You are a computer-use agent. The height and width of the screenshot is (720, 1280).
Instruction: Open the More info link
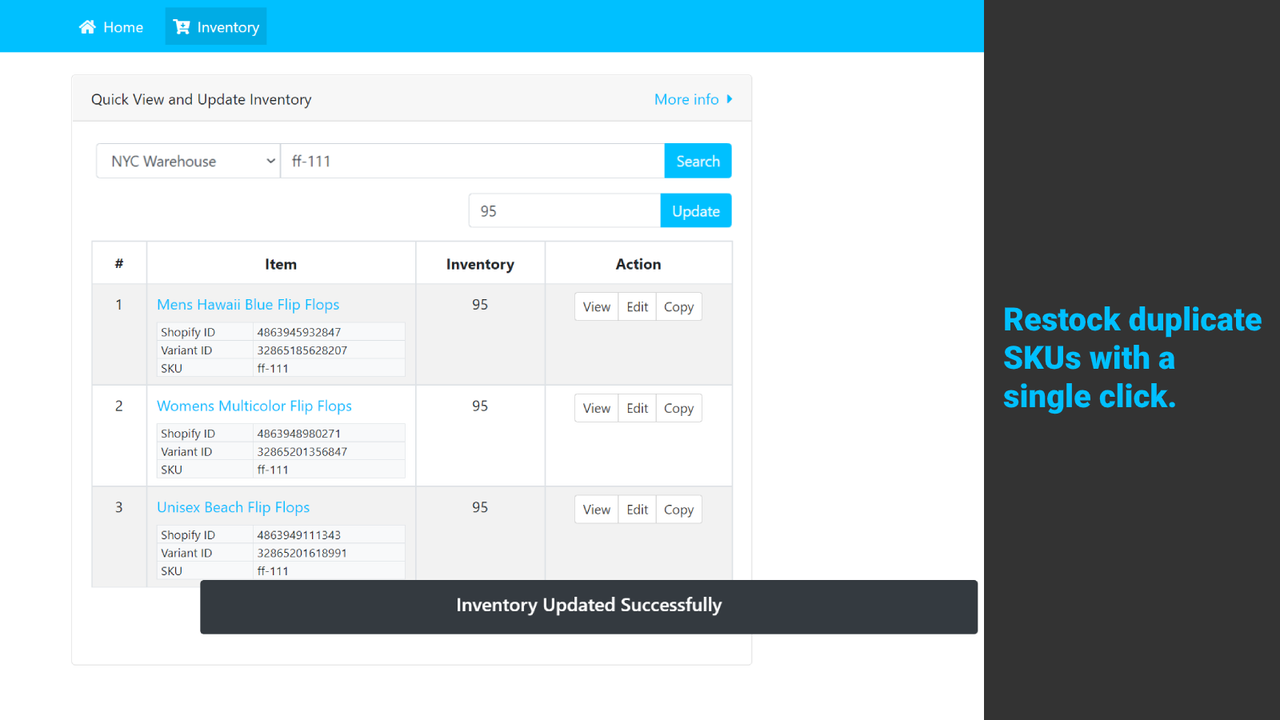pos(694,99)
